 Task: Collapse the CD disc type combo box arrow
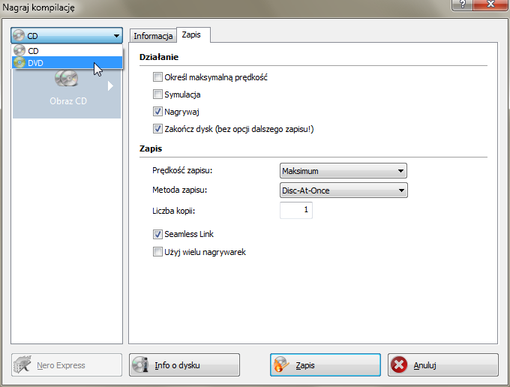(x=116, y=36)
